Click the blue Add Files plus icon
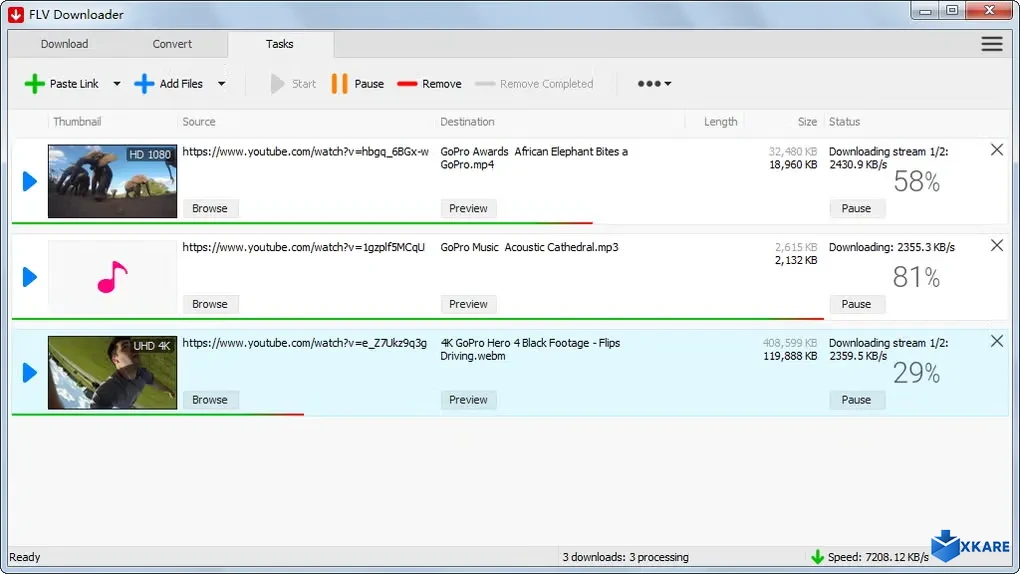Image resolution: width=1020 pixels, height=574 pixels. [144, 83]
